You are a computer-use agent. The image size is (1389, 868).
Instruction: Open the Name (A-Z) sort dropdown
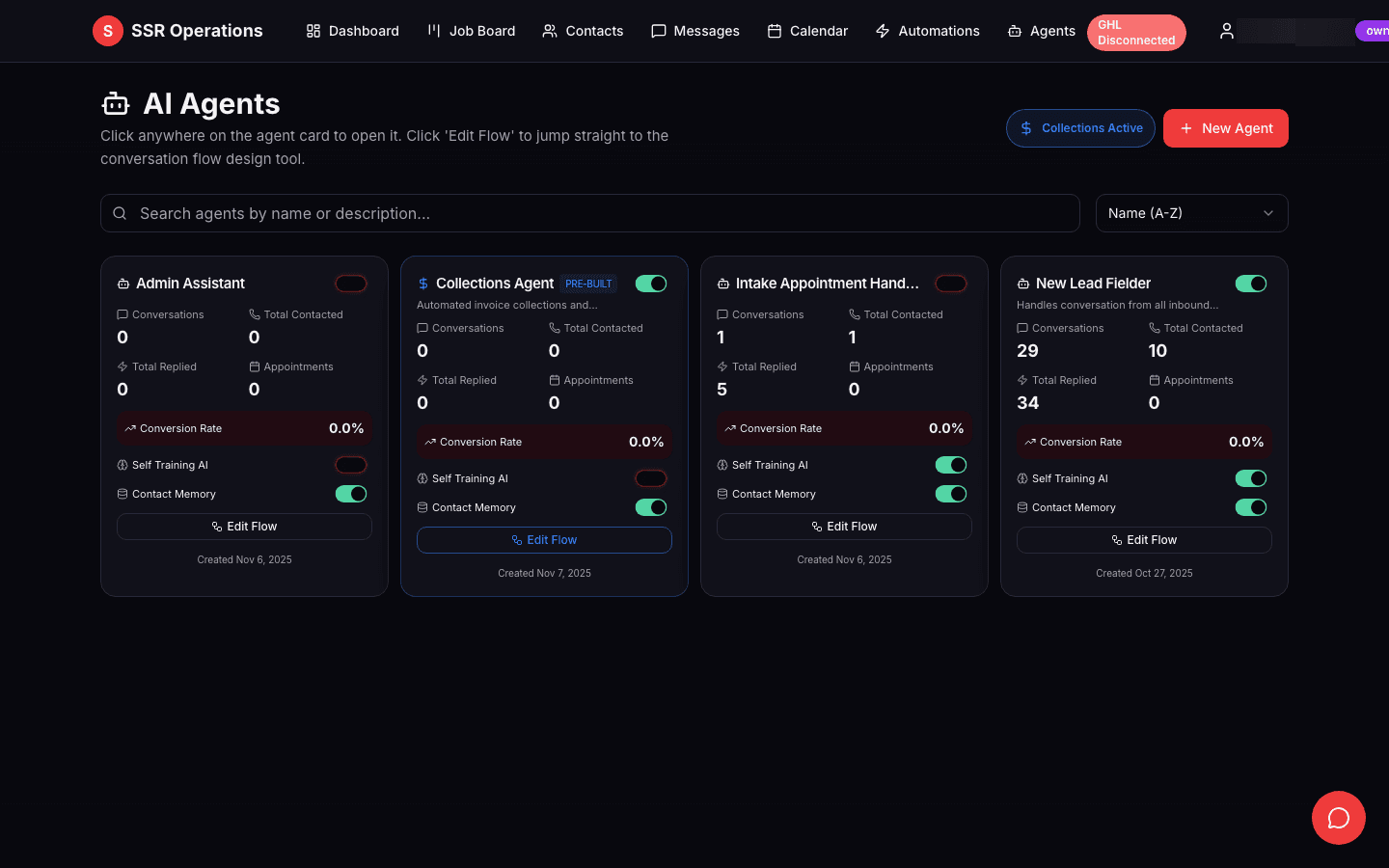tap(1191, 213)
